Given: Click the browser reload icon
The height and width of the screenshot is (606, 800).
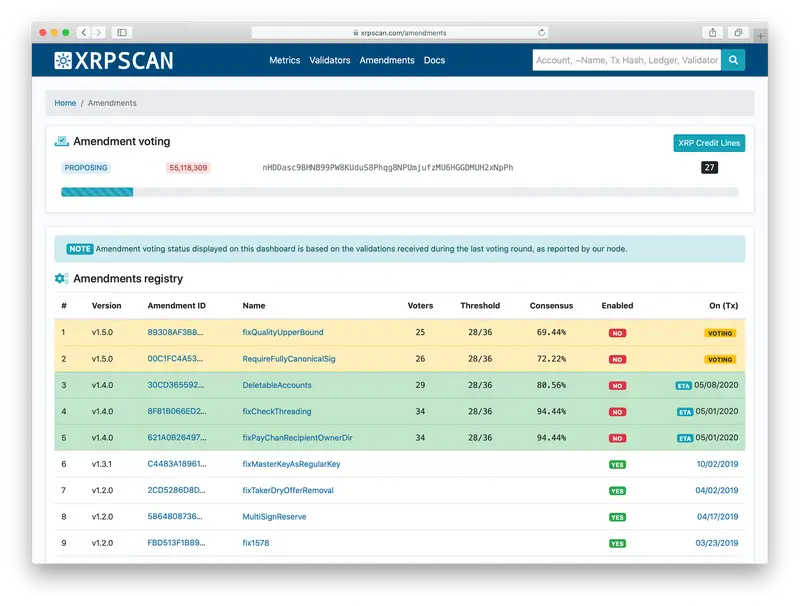Looking at the screenshot, I should tap(540, 31).
